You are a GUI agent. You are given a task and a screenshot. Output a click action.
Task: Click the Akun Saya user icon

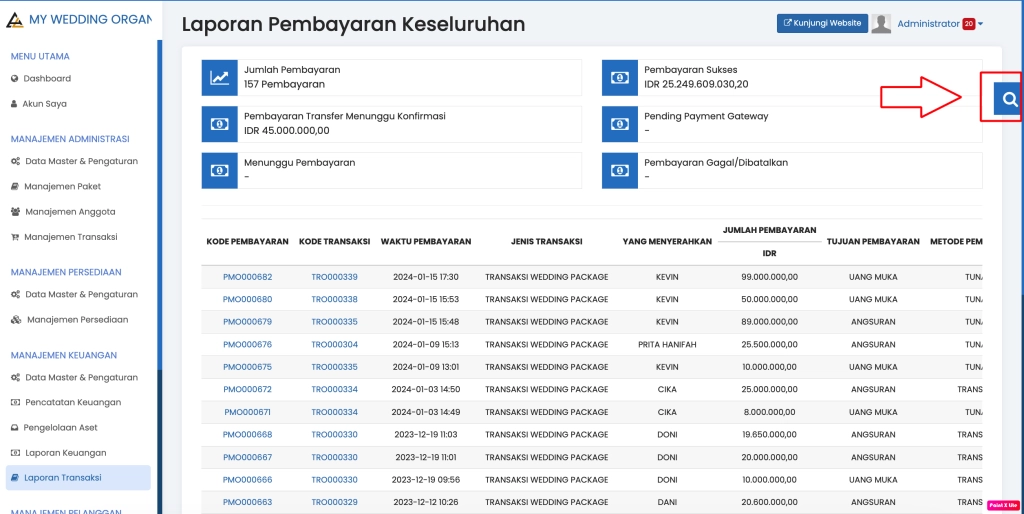point(14,104)
